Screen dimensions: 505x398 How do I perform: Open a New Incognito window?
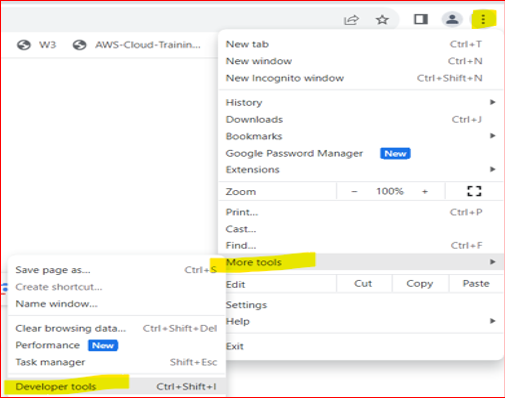click(x=360, y=78)
